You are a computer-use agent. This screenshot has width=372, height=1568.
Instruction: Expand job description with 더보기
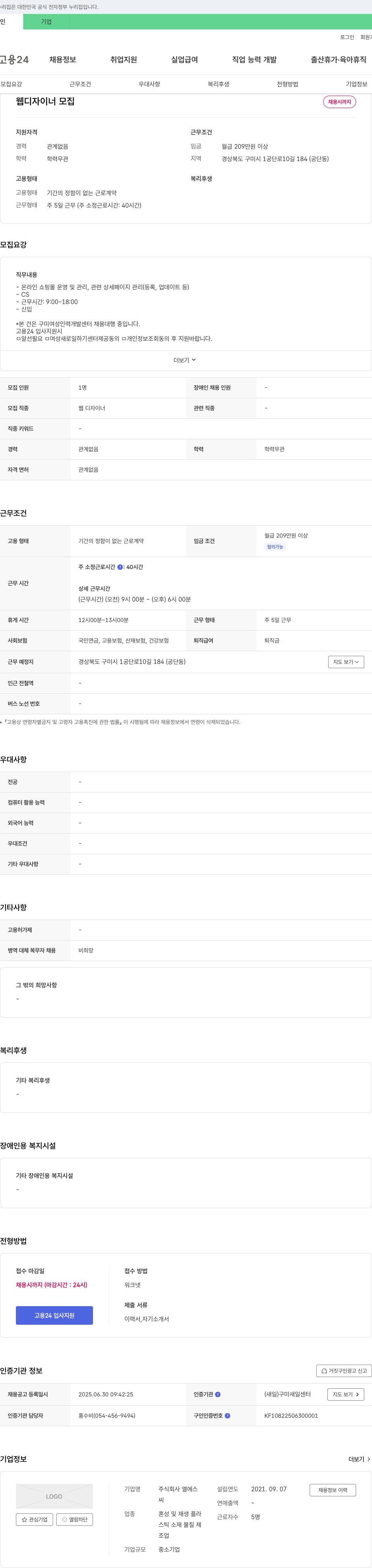click(x=185, y=360)
